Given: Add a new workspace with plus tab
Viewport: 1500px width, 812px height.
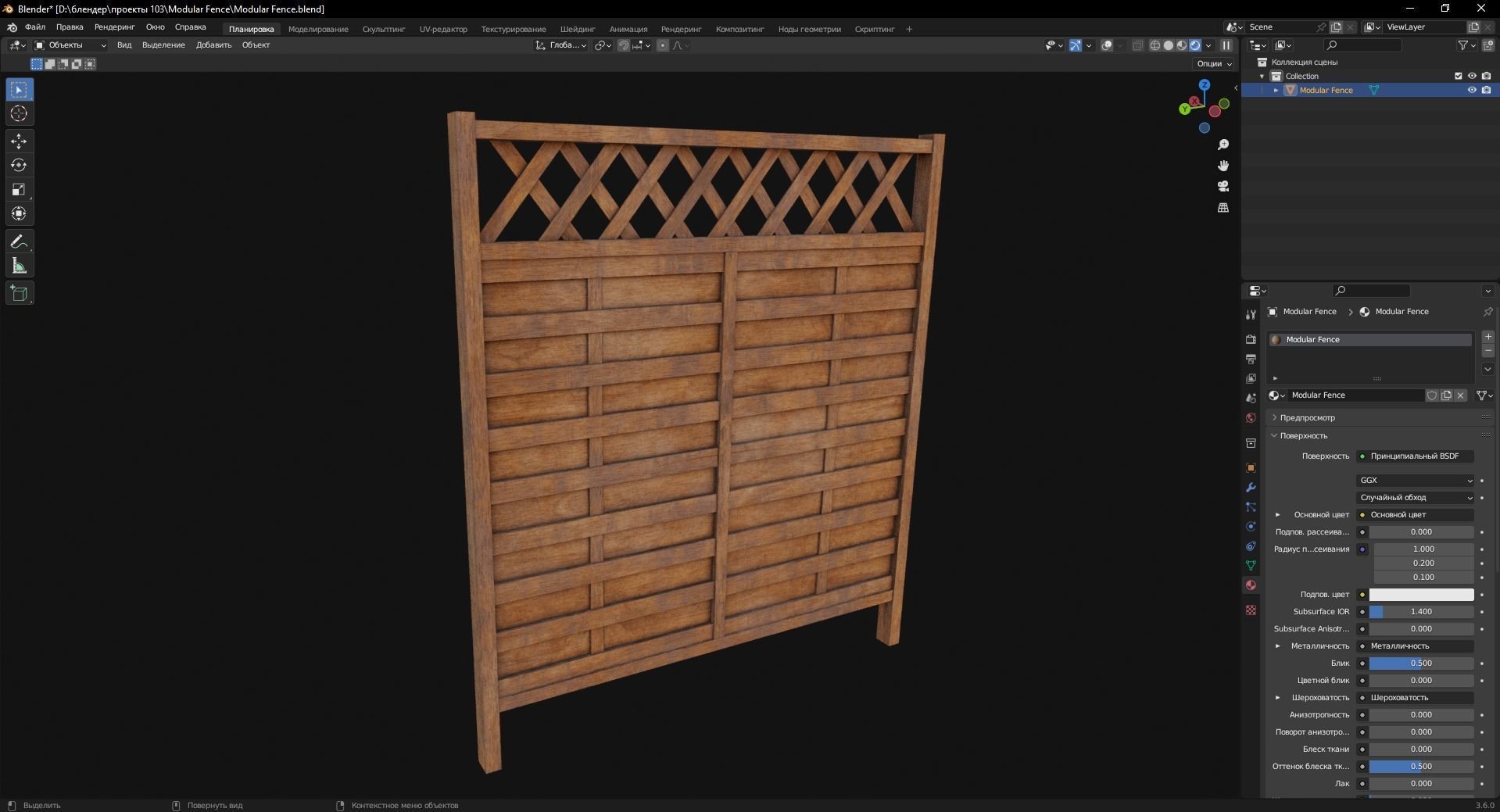Looking at the screenshot, I should (x=909, y=30).
